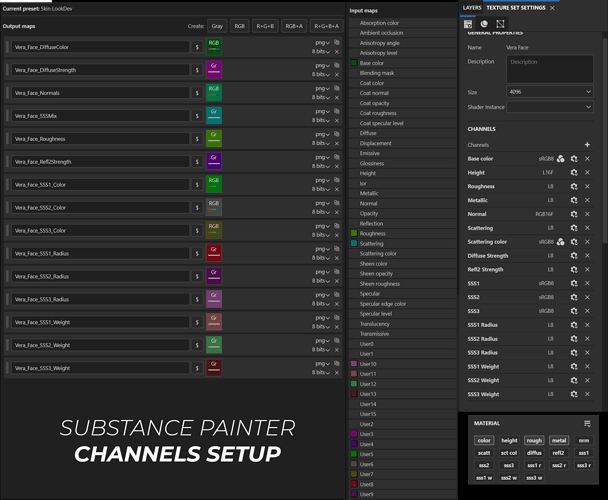Toggle the metal material channel button
Image resolution: width=608 pixels, height=500 pixels.
pos(559,440)
